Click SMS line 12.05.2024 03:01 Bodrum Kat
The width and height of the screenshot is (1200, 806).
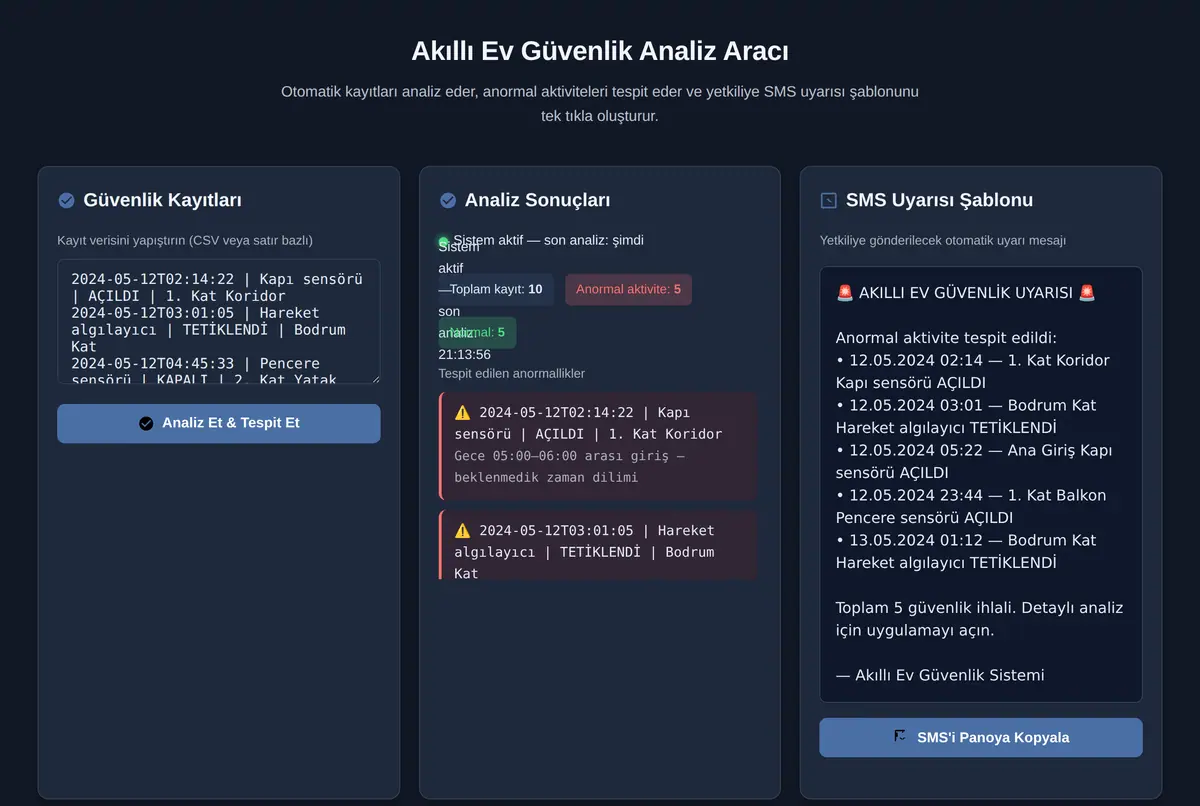pyautogui.click(x=966, y=416)
